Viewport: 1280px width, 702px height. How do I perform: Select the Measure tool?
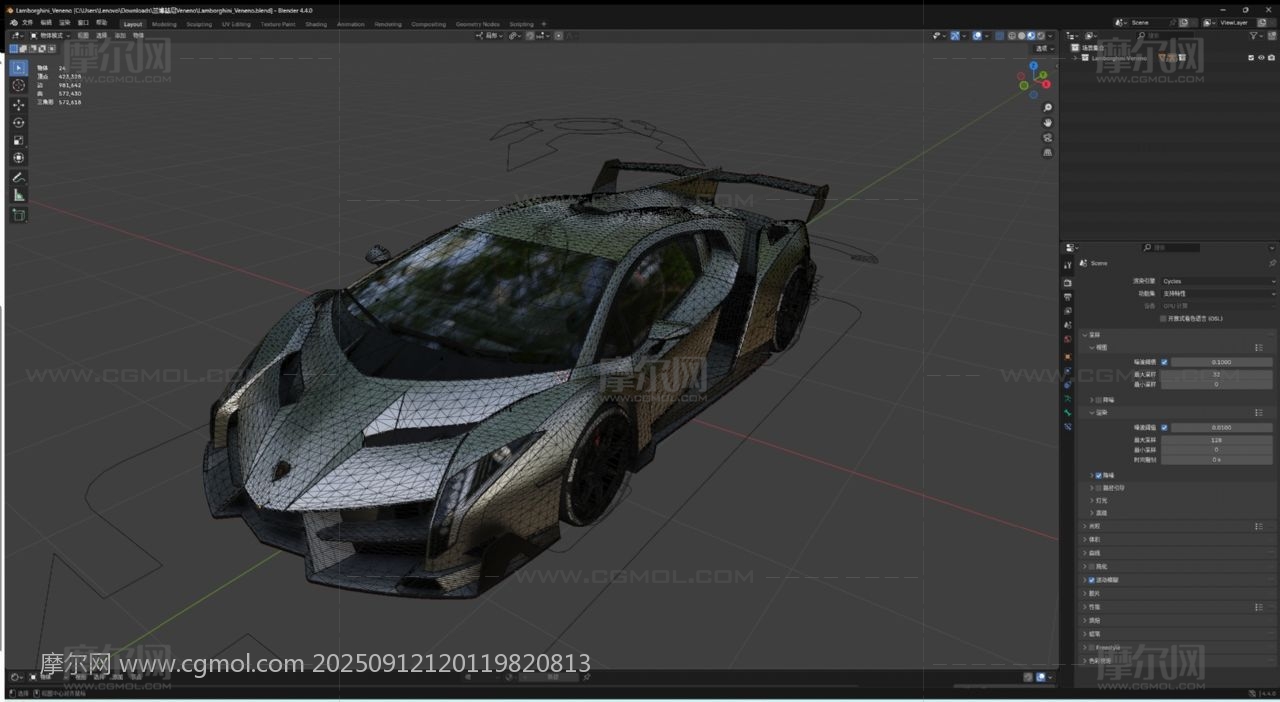point(18,195)
